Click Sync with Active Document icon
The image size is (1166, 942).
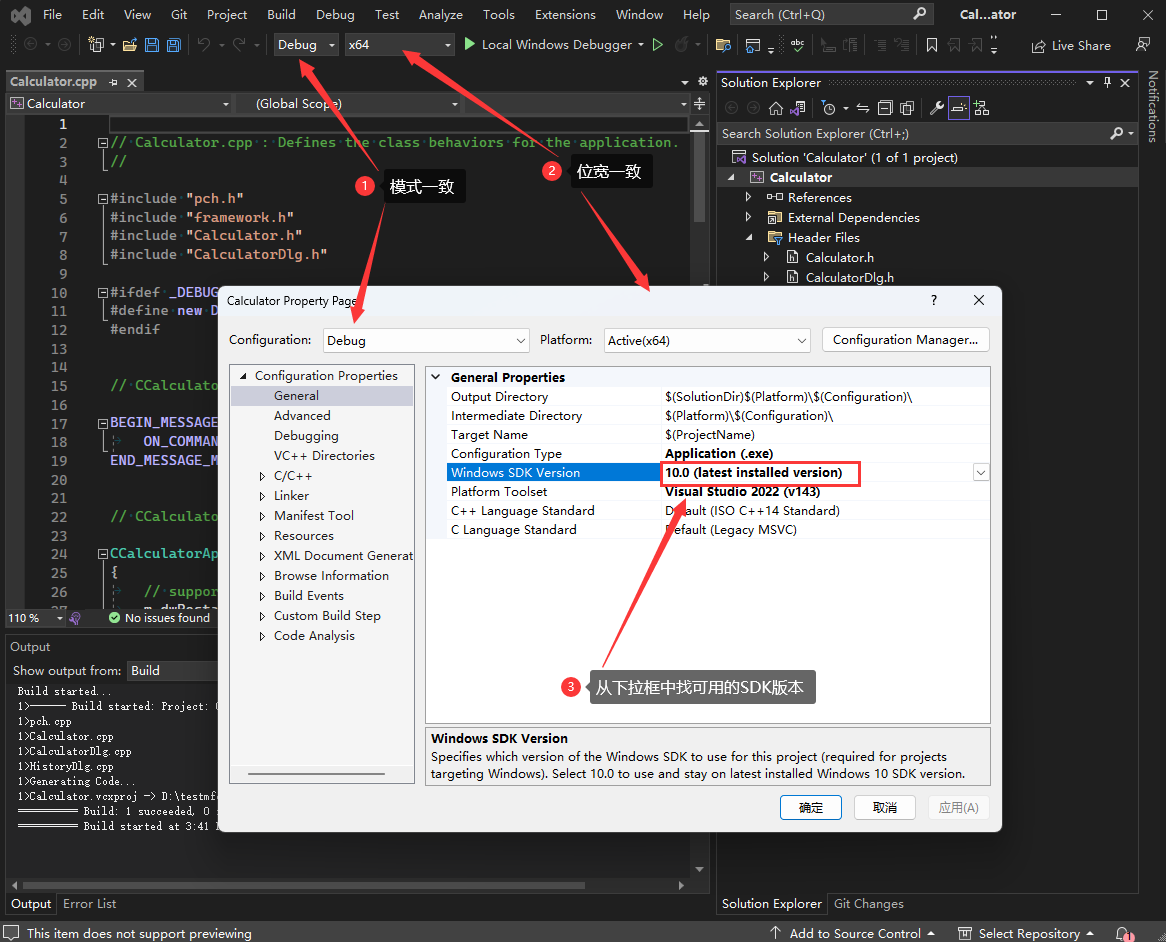[x=863, y=109]
